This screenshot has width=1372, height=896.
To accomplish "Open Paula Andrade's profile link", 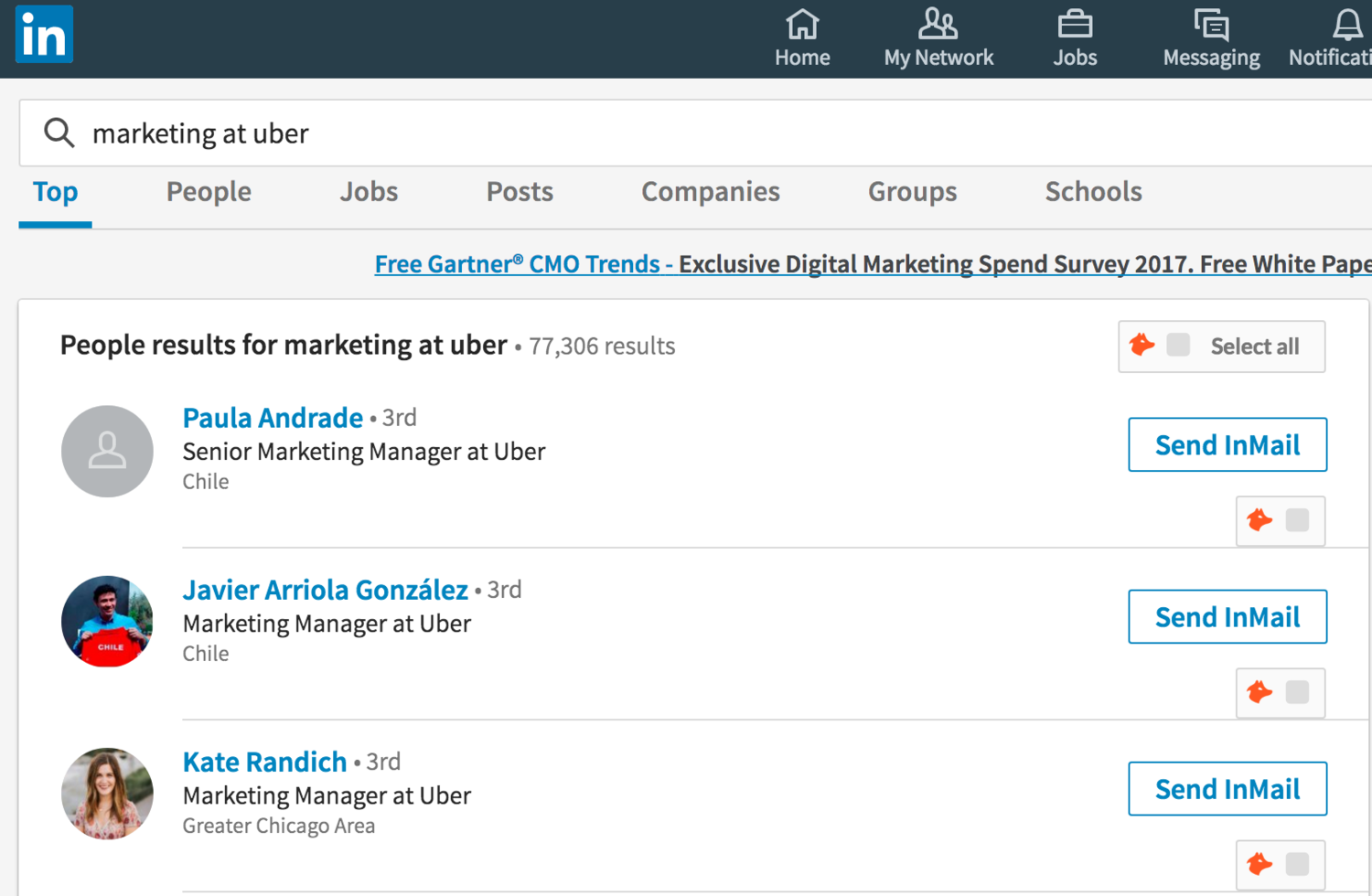I will 273,418.
